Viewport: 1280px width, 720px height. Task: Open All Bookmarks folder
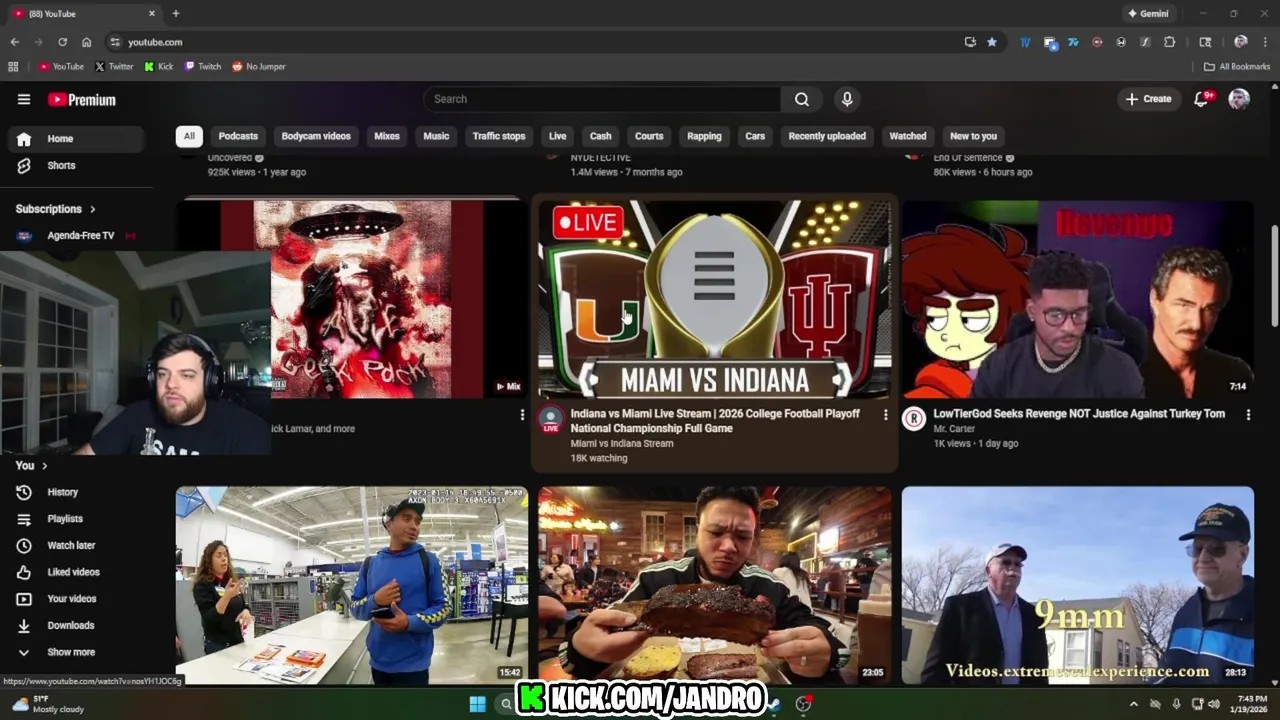pyautogui.click(x=1236, y=67)
